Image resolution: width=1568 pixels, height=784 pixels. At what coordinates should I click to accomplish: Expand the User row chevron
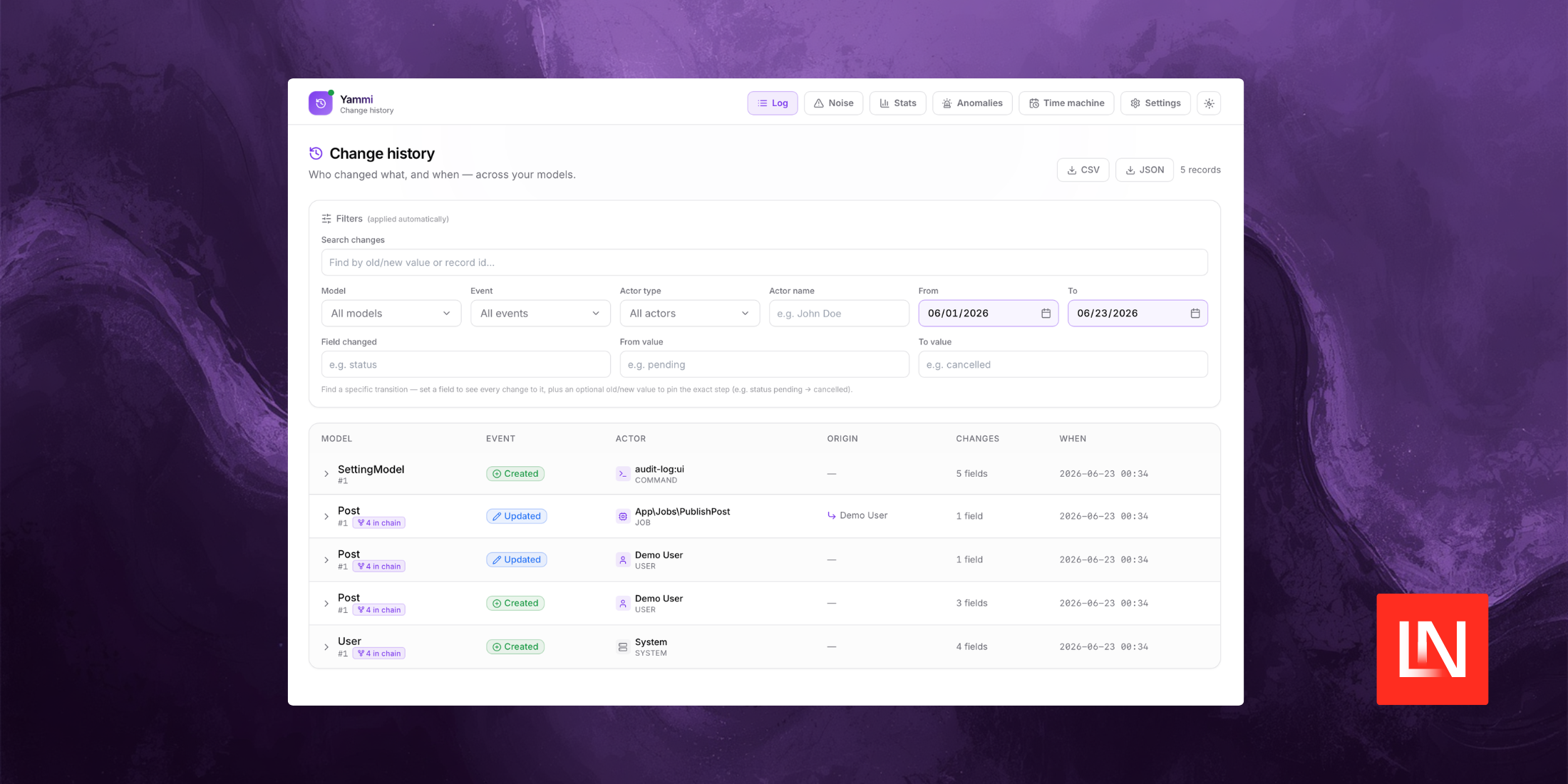(326, 647)
